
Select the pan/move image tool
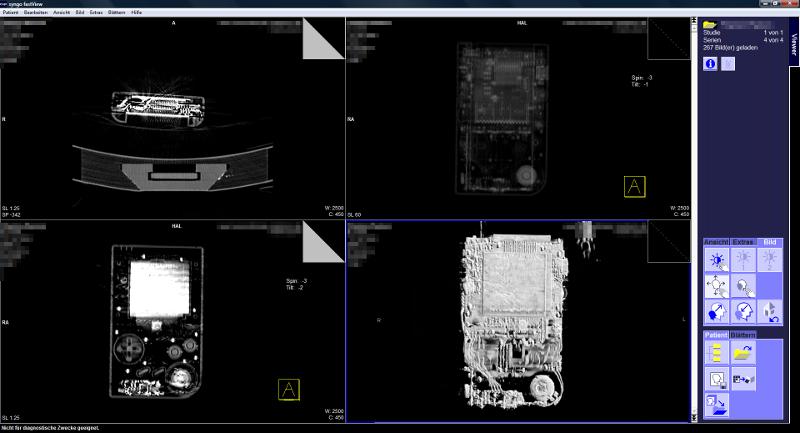pyautogui.click(x=717, y=286)
